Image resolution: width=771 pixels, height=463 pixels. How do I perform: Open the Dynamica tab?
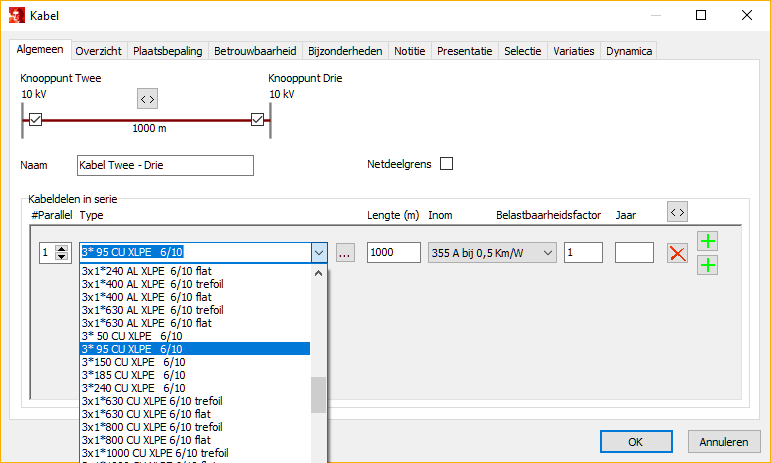(x=629, y=51)
